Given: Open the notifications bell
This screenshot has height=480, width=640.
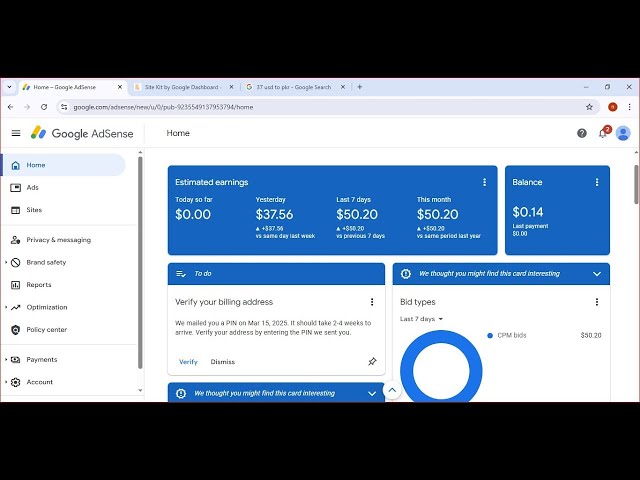Looking at the screenshot, I should pos(602,133).
